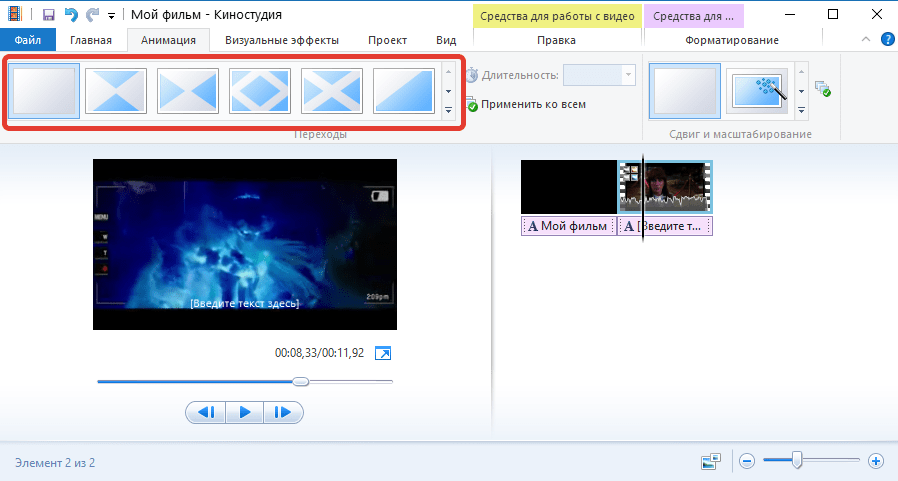Click the timeline zoom slider handle
The height and width of the screenshot is (481, 898).
point(797,460)
